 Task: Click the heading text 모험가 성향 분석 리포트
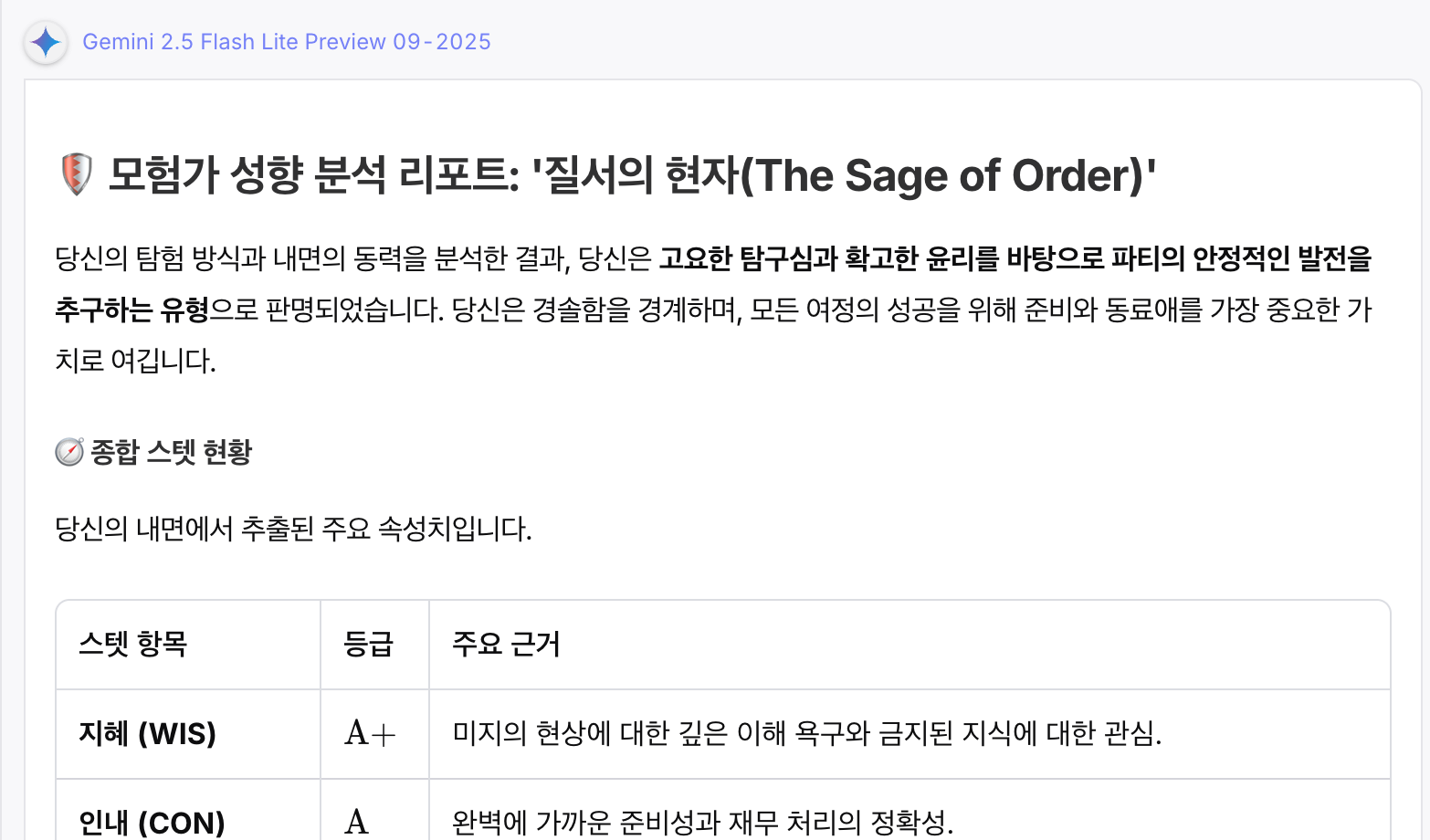coord(313,175)
